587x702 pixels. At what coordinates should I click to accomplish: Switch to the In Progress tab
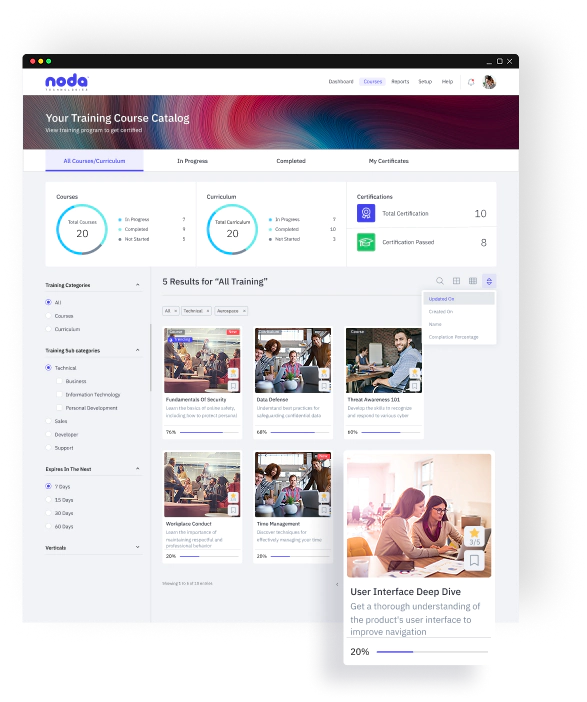pos(193,161)
